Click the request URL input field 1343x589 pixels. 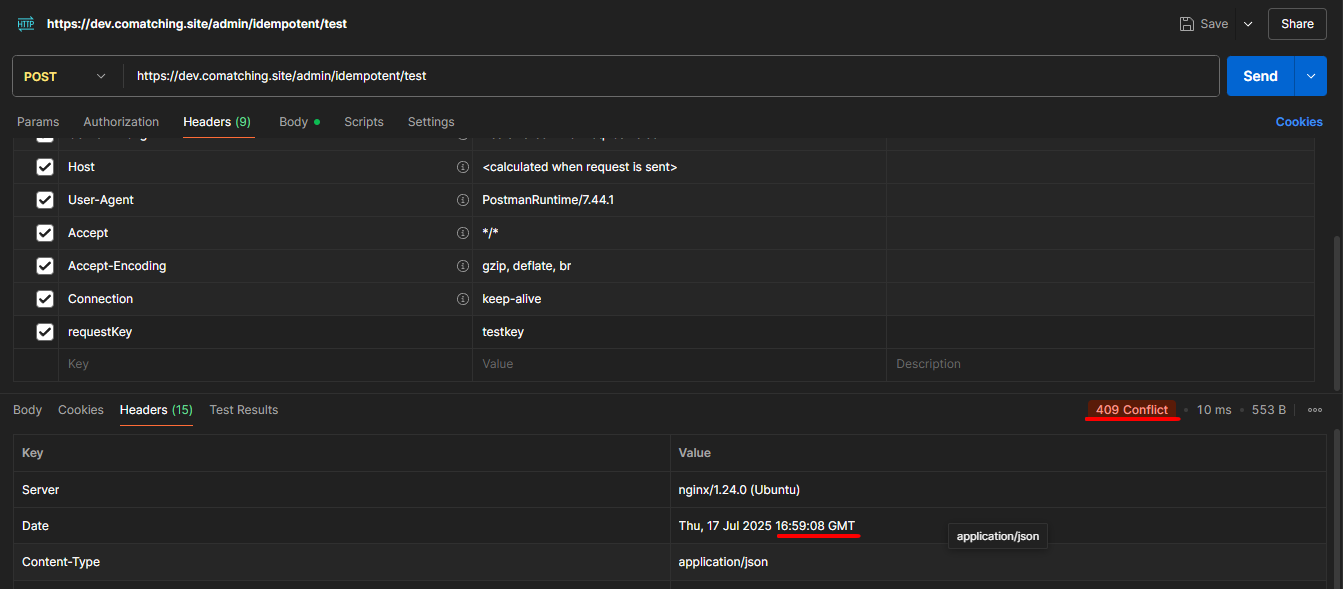click(x=670, y=76)
